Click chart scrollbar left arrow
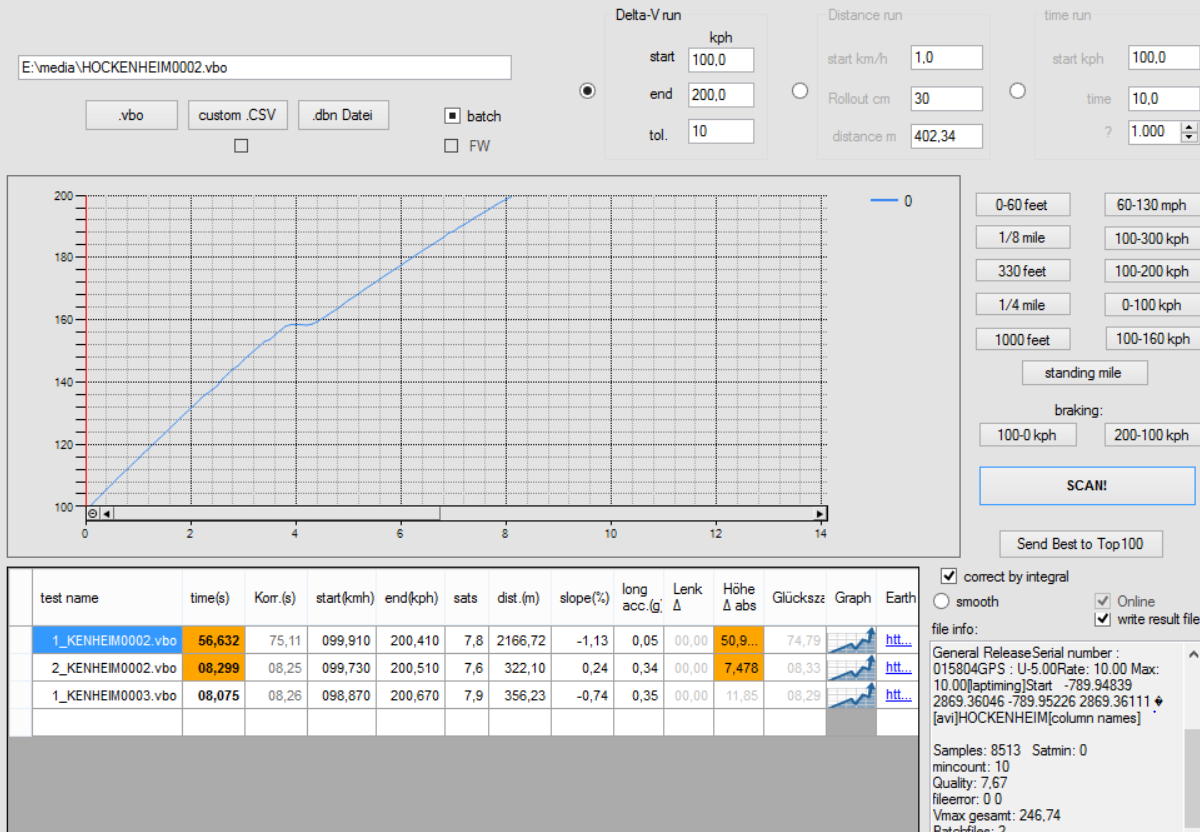Screen dimensions: 1200x832 pos(107,514)
